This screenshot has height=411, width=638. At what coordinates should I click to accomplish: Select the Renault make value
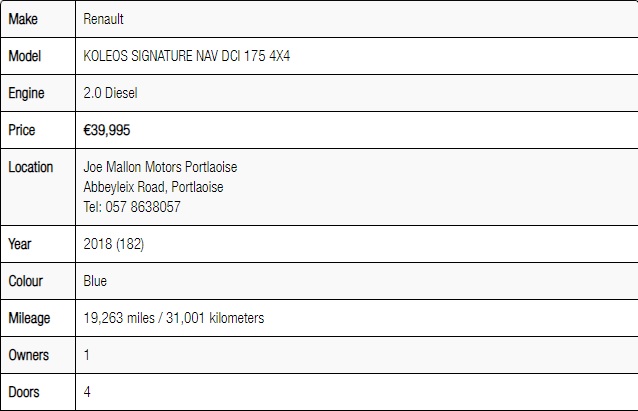pyautogui.click(x=103, y=19)
